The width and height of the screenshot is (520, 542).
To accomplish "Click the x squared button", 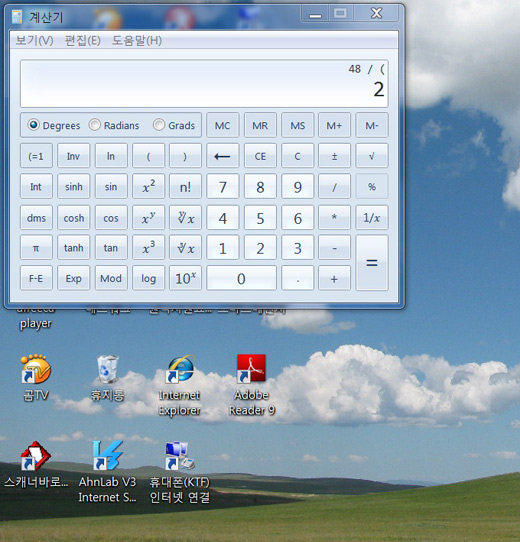I will click(148, 187).
